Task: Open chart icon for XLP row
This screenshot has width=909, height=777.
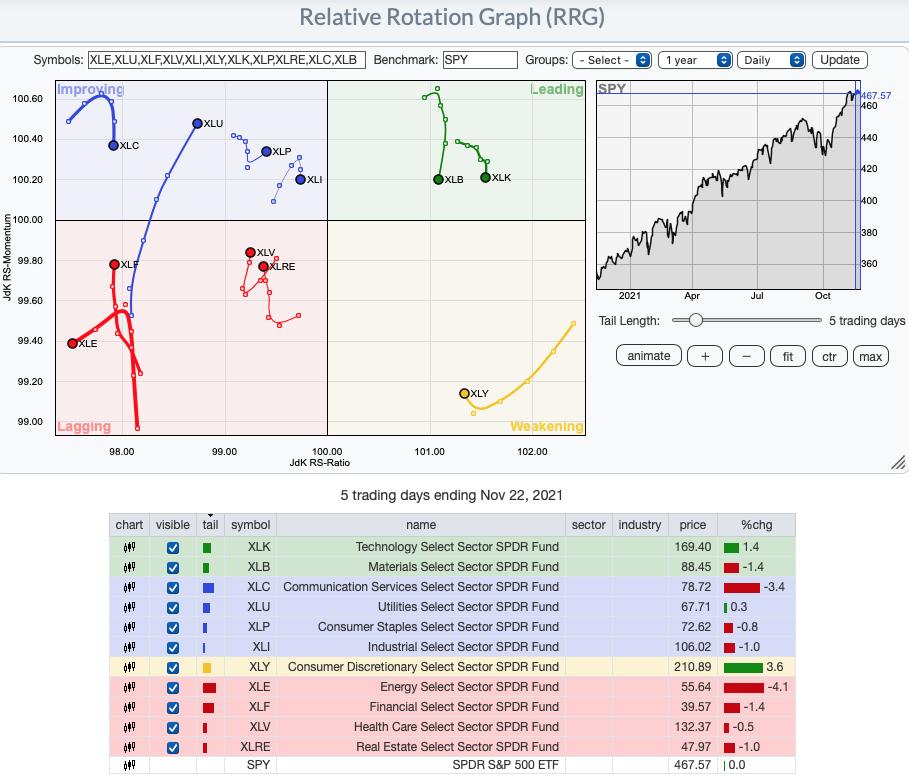Action: click(x=129, y=627)
